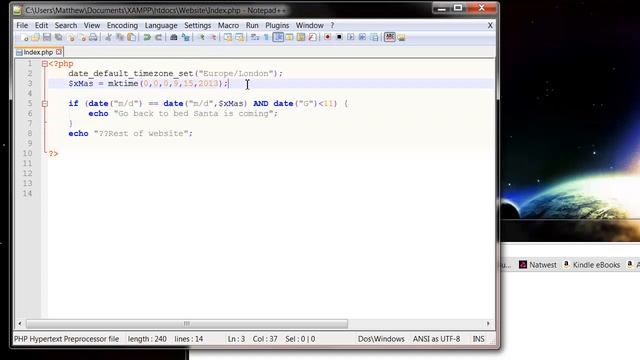Click 'PHP Hypertext Preprocessor file' status text

pyautogui.click(x=67, y=339)
